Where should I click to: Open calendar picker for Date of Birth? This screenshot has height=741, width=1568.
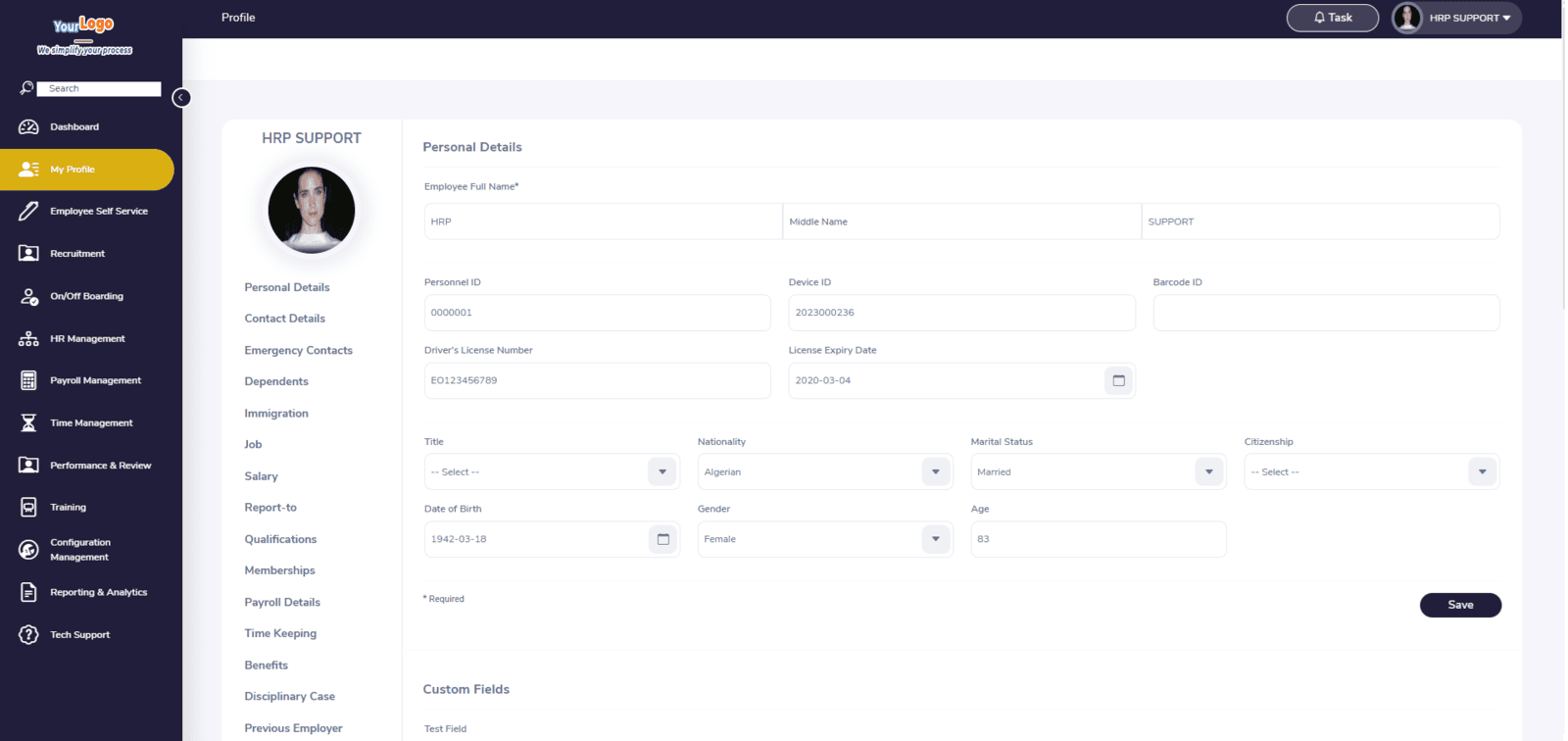[x=662, y=539]
